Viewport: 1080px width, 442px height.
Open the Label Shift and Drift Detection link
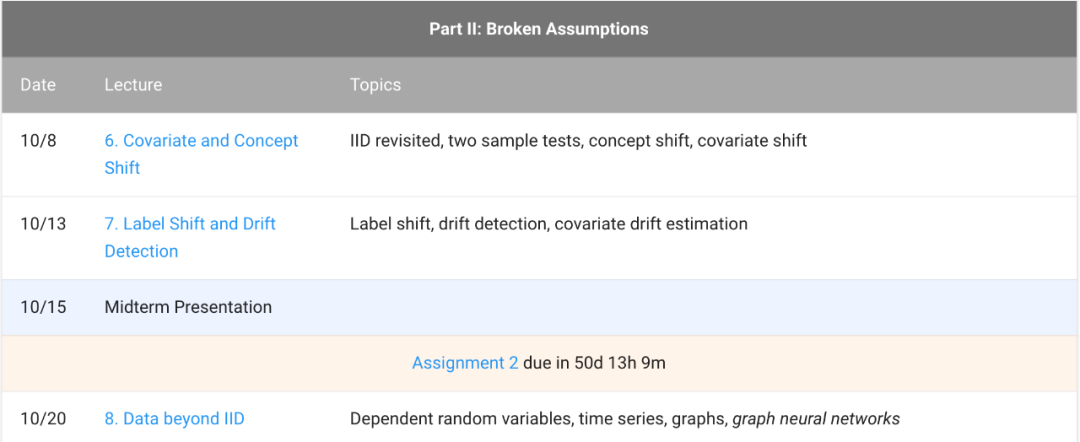point(190,224)
